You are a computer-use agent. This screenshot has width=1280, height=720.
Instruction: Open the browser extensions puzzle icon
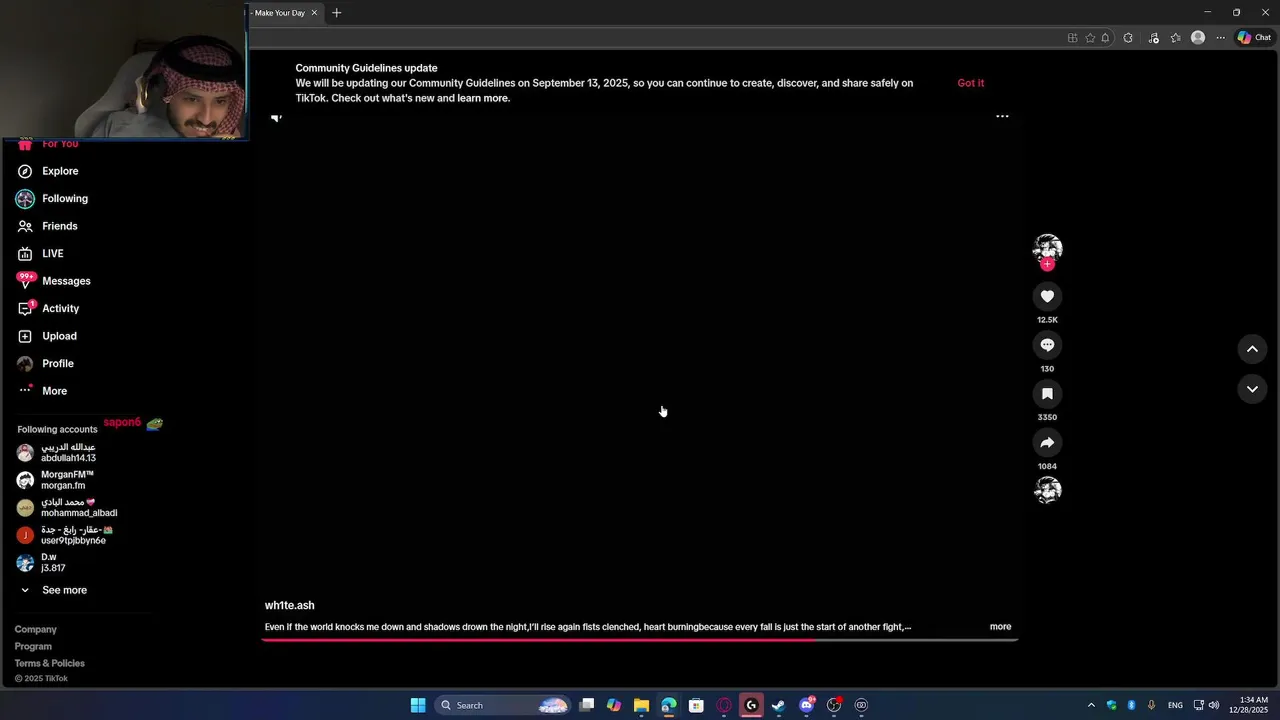point(1128,38)
